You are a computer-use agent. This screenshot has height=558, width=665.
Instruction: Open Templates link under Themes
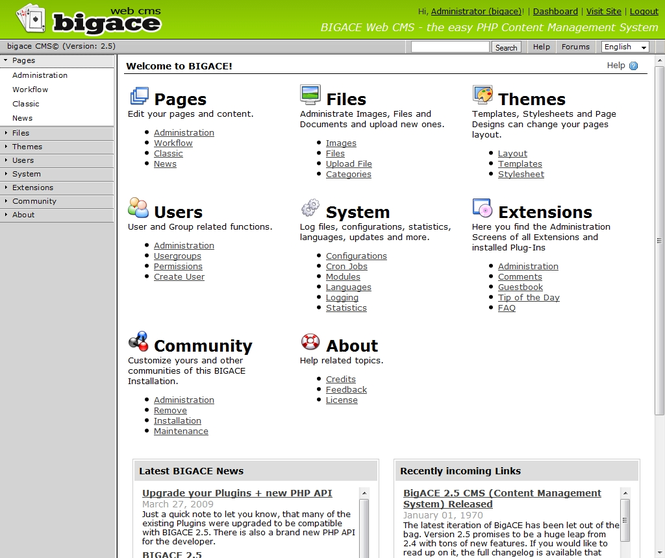point(520,164)
